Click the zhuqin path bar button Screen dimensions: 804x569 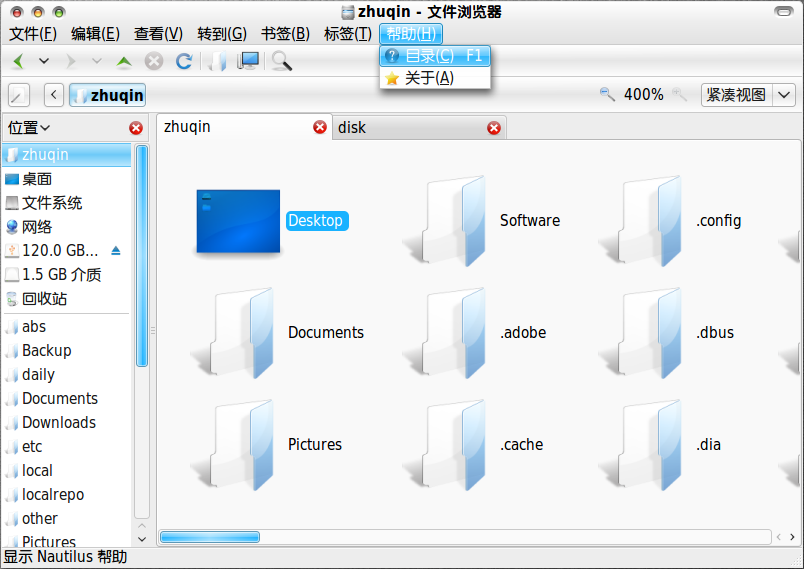pos(108,95)
